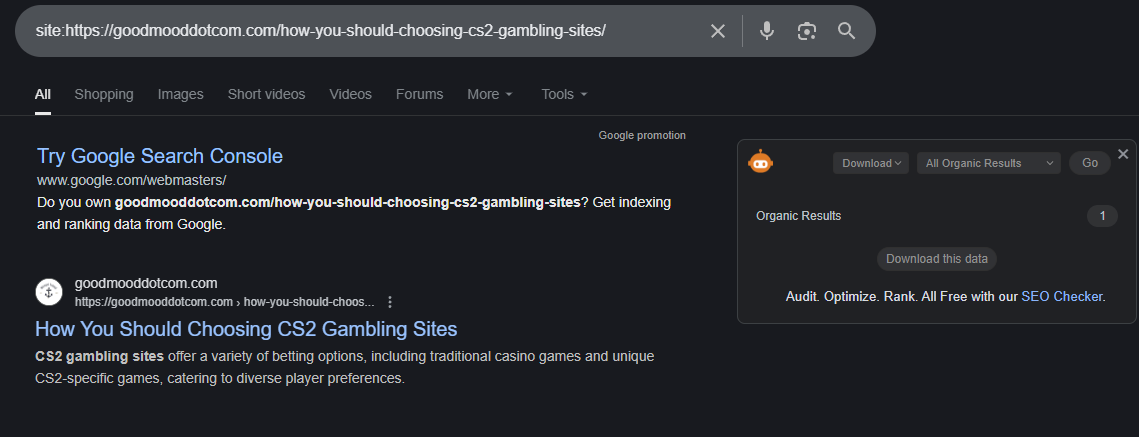Expand the All Organic Results dropdown
Viewport: 1139px width, 437px height.
988,163
